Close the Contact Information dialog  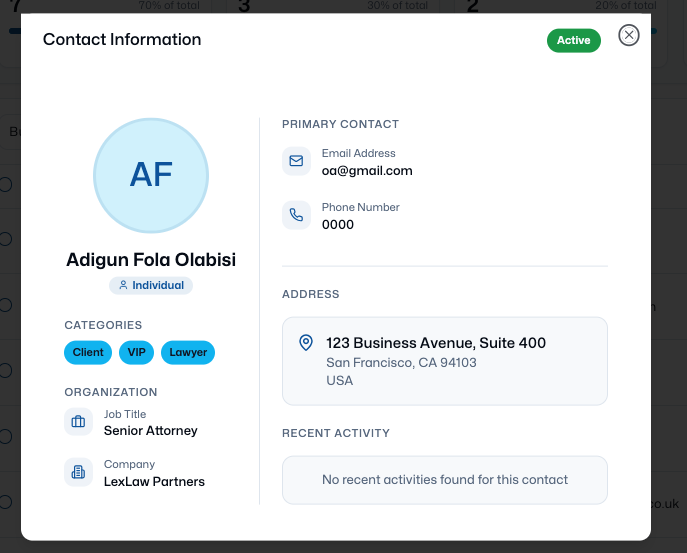point(628,36)
